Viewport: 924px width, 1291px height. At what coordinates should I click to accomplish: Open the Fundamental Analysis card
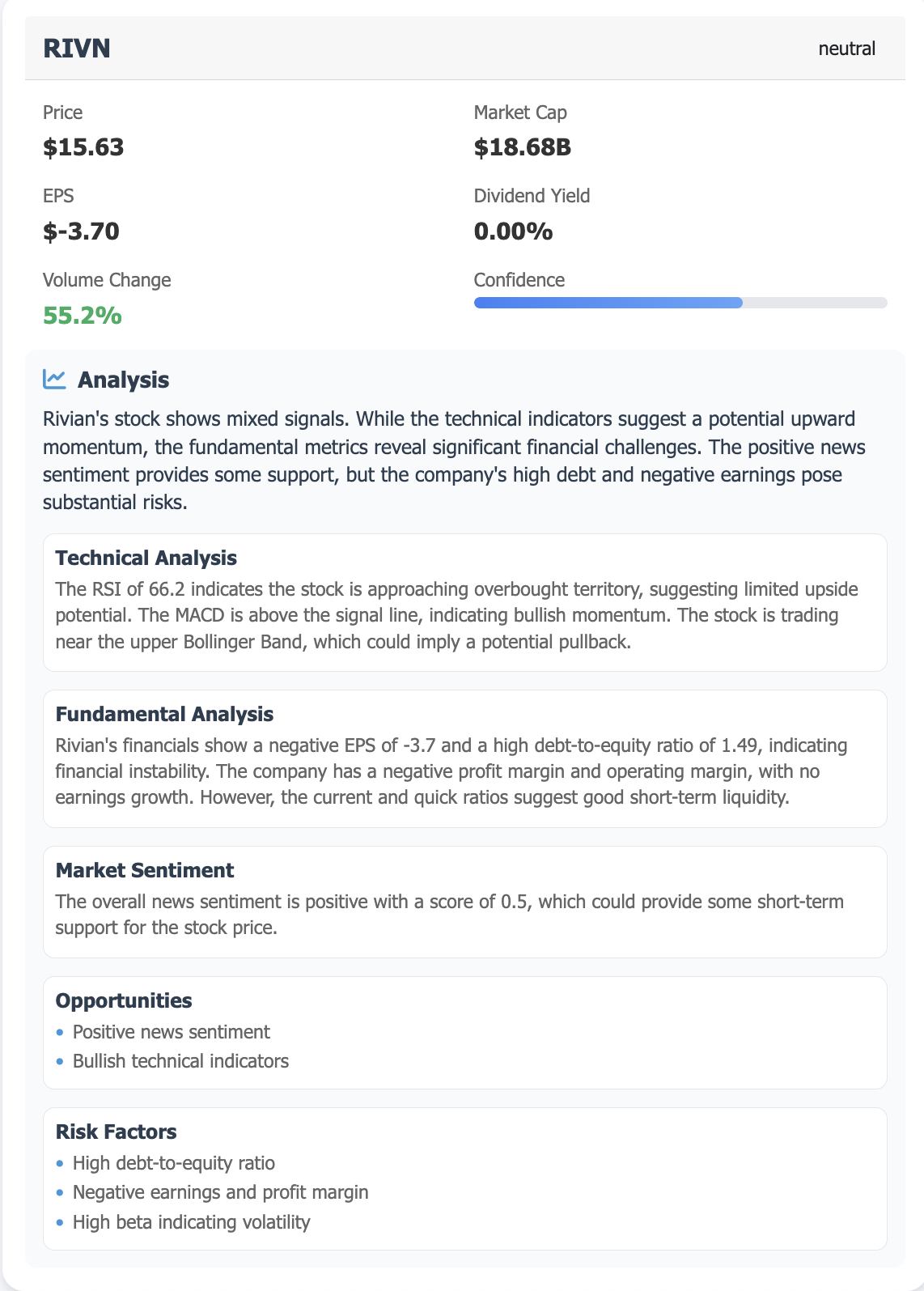coord(465,758)
